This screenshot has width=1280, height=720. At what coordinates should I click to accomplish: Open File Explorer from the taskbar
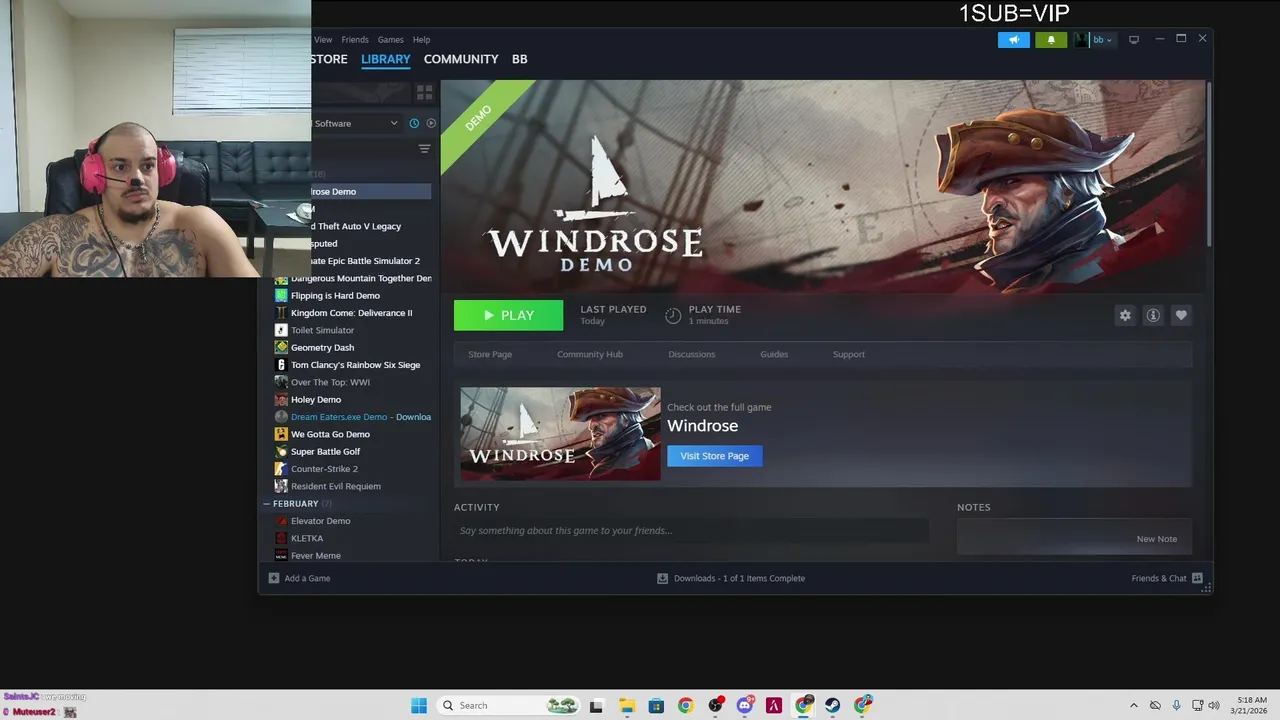pyautogui.click(x=627, y=705)
